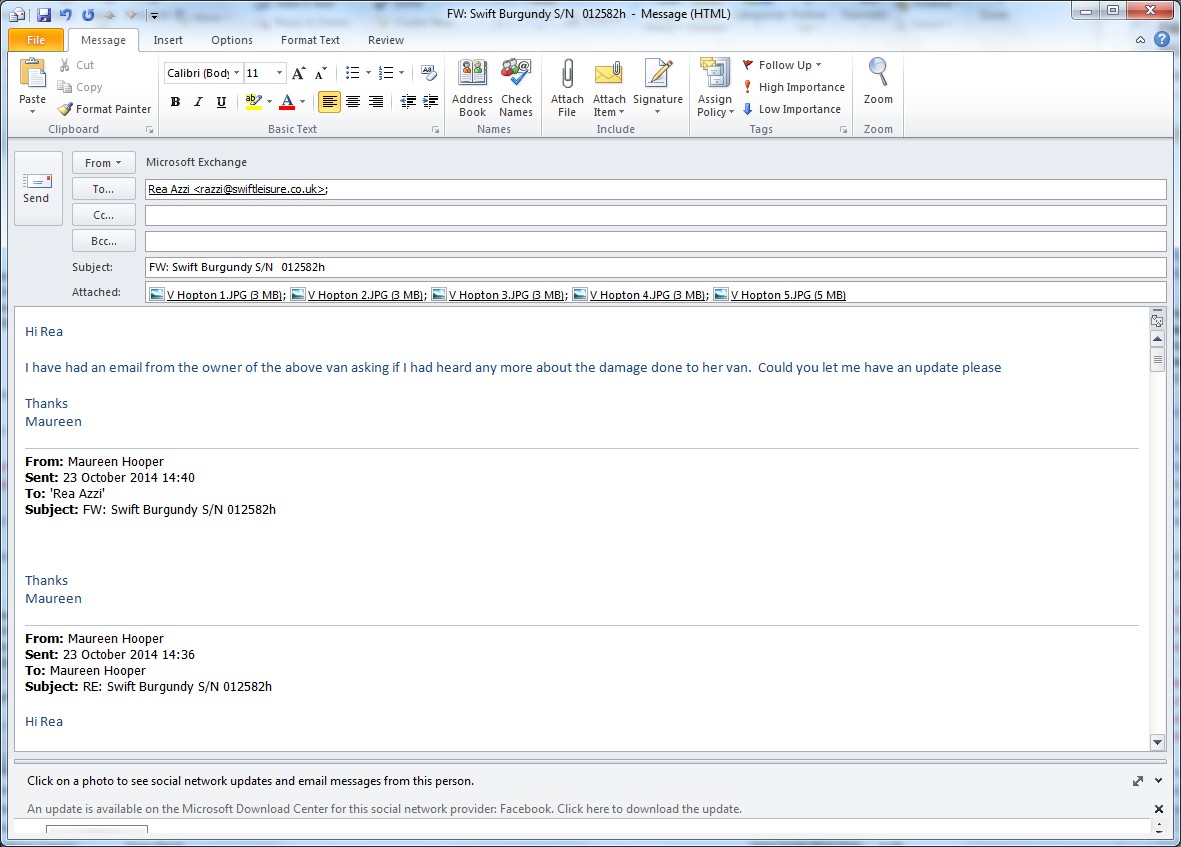Open attachment V Hopton 3.JPG
The width and height of the screenshot is (1181, 847).
click(499, 295)
